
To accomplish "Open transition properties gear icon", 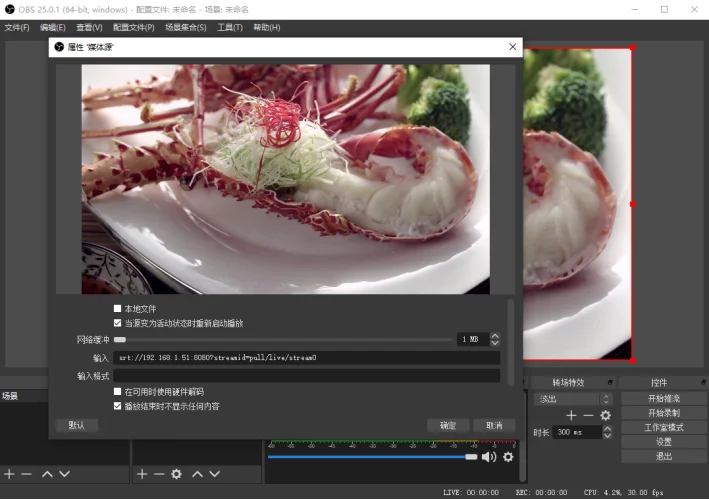I will [605, 415].
